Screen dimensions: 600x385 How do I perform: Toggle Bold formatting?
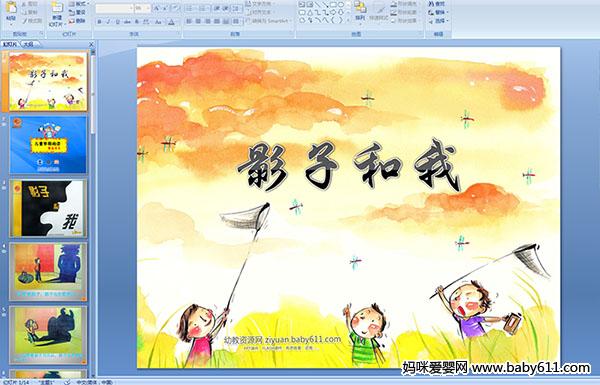(x=99, y=22)
